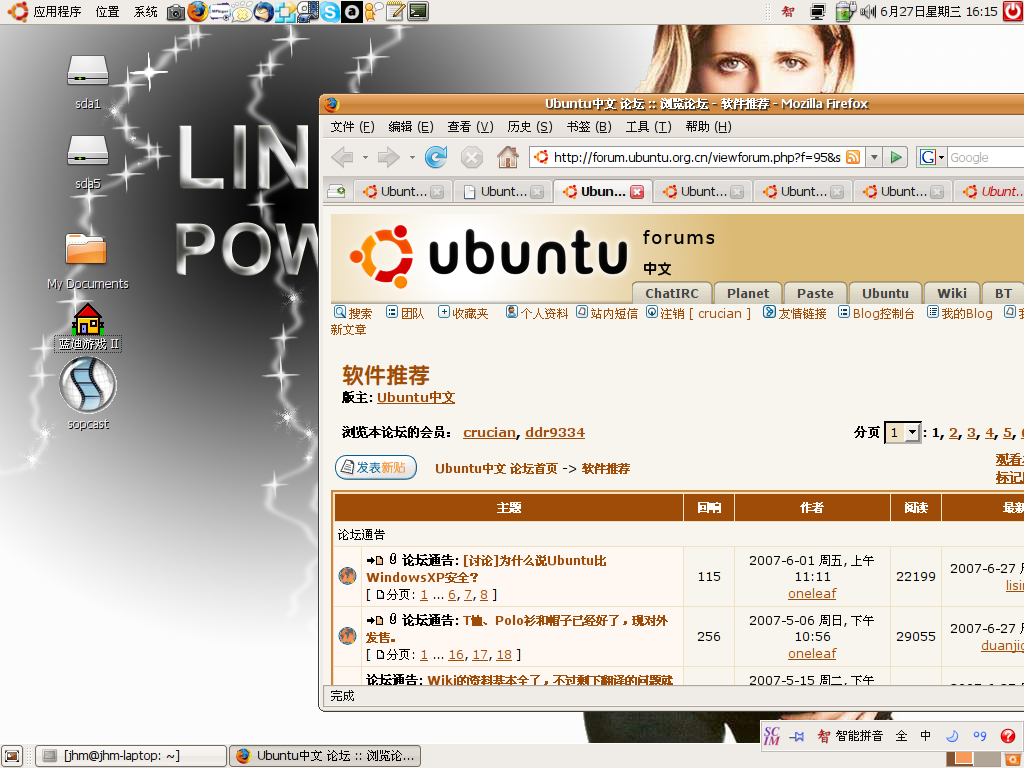
Task: Close the active Ubuntu browser tab
Action: [x=637, y=192]
